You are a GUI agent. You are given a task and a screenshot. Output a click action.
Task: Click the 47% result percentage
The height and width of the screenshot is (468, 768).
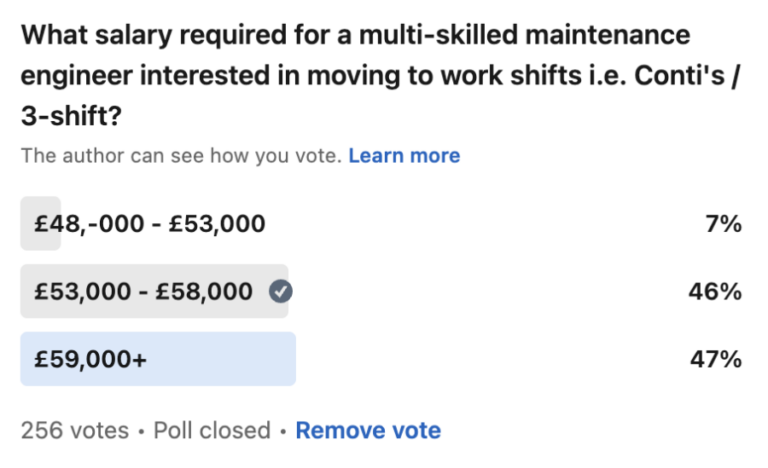(x=716, y=359)
